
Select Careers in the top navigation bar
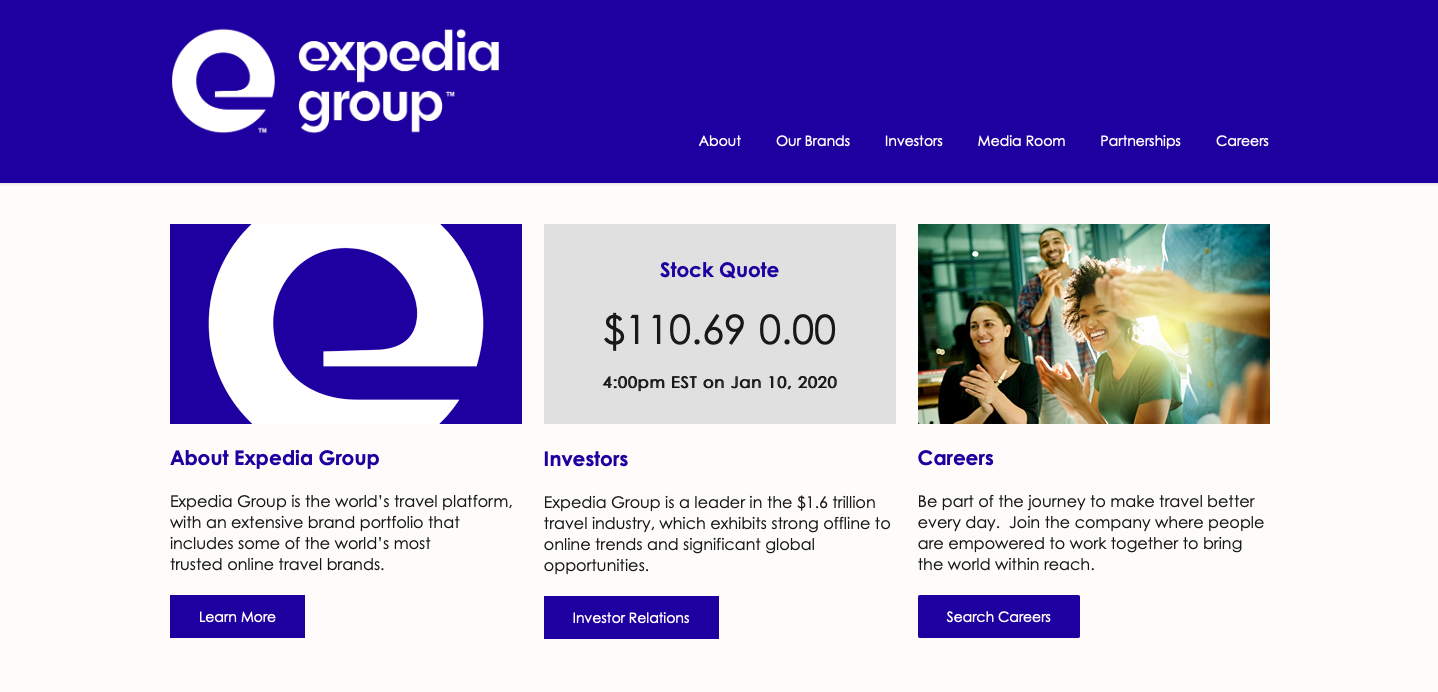point(1242,141)
